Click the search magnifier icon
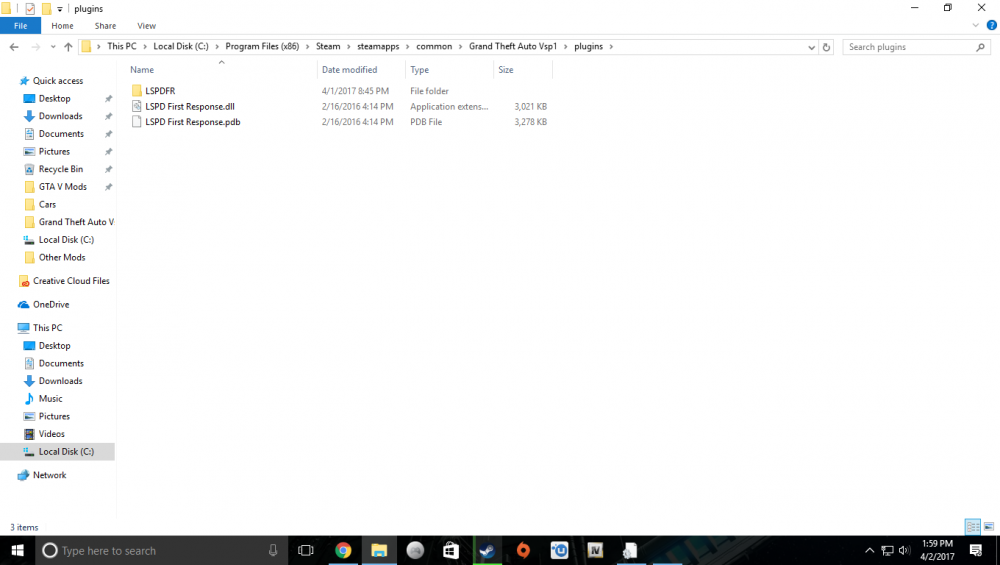This screenshot has width=1000, height=565. (x=980, y=47)
